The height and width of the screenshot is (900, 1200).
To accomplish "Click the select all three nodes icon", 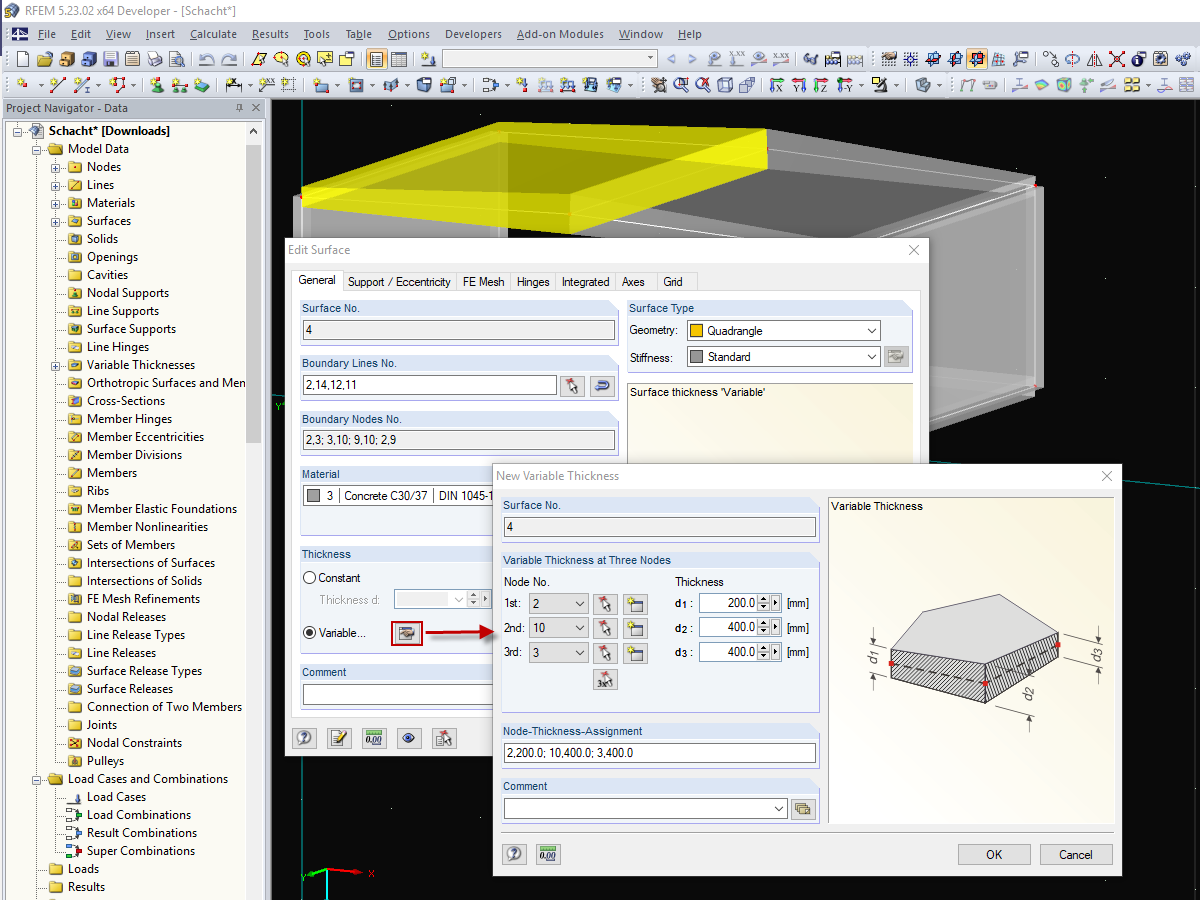I will click(604, 679).
